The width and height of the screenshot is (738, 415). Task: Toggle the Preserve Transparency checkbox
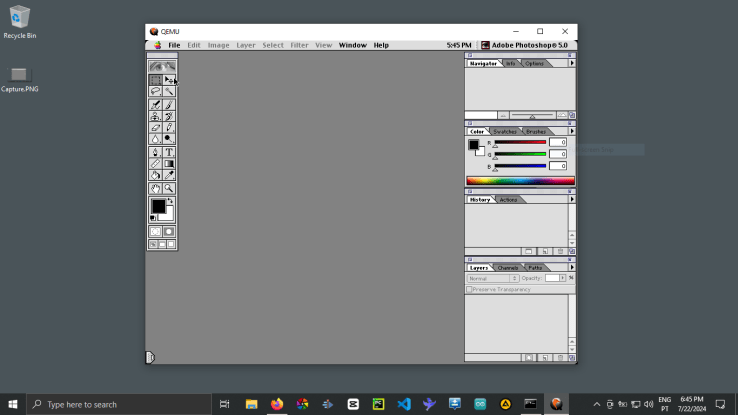(470, 289)
